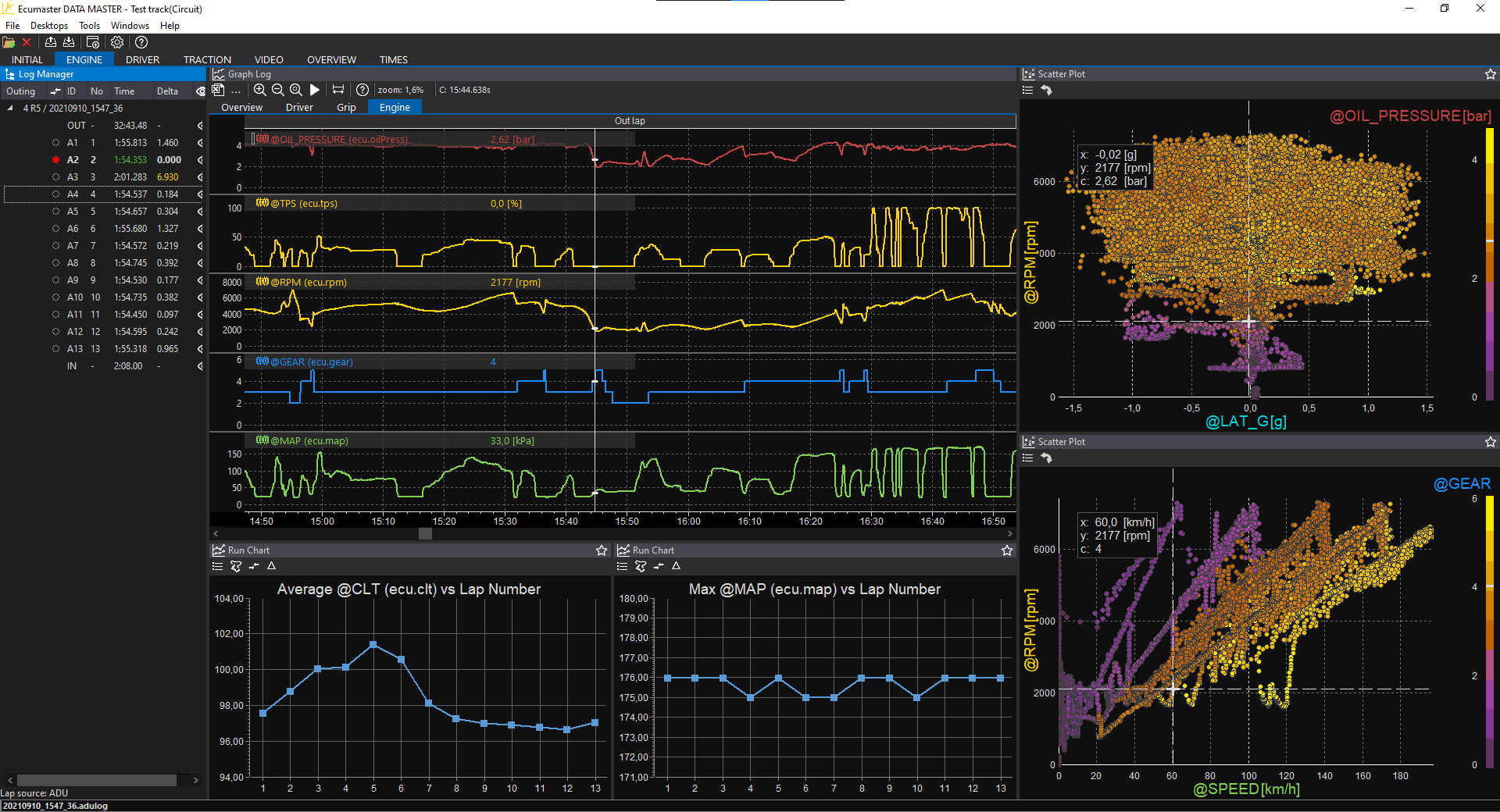The image size is (1500, 812).
Task: Open the settings gear in main toolbar
Action: click(117, 42)
